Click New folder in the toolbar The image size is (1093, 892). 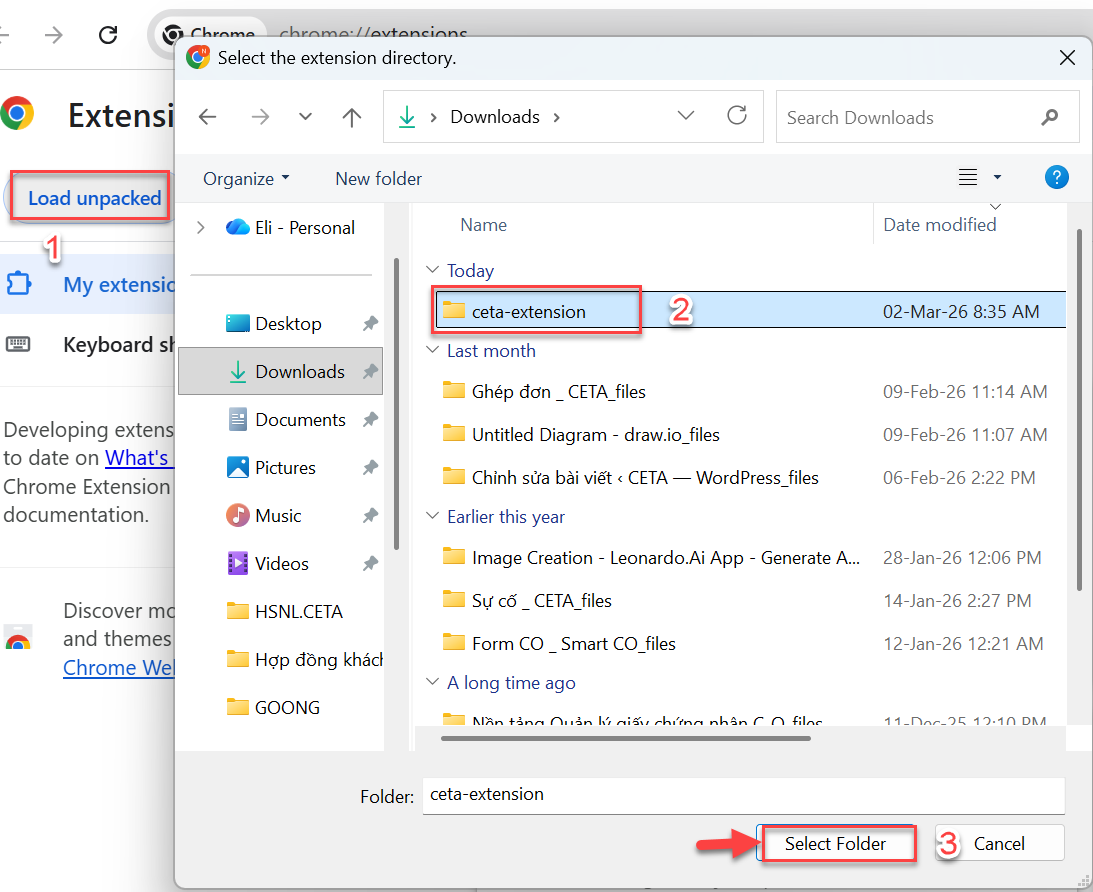378,179
